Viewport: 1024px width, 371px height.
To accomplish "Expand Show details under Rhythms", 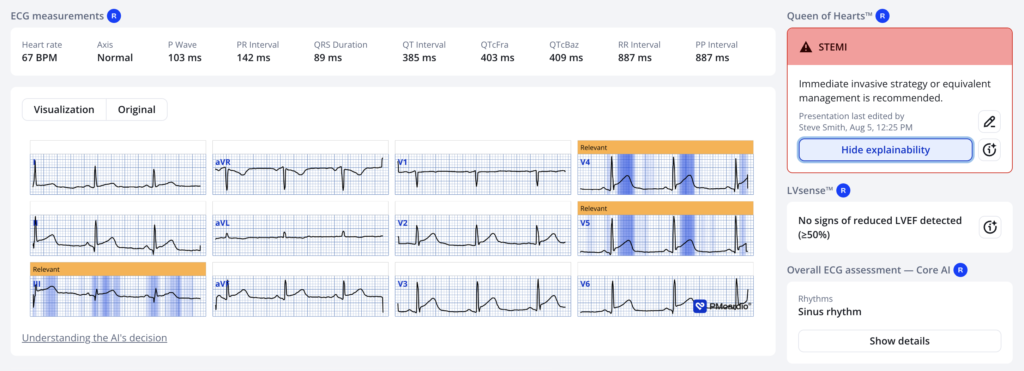I will [x=899, y=341].
